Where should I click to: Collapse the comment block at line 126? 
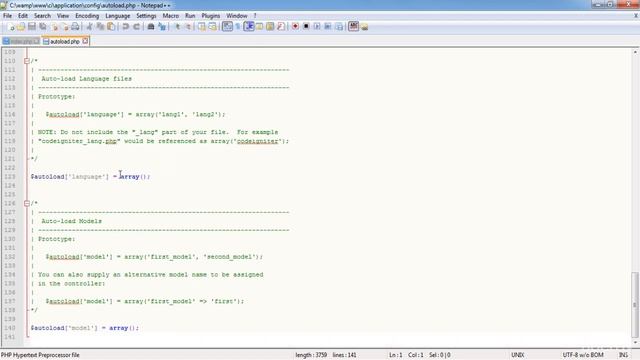(27, 203)
